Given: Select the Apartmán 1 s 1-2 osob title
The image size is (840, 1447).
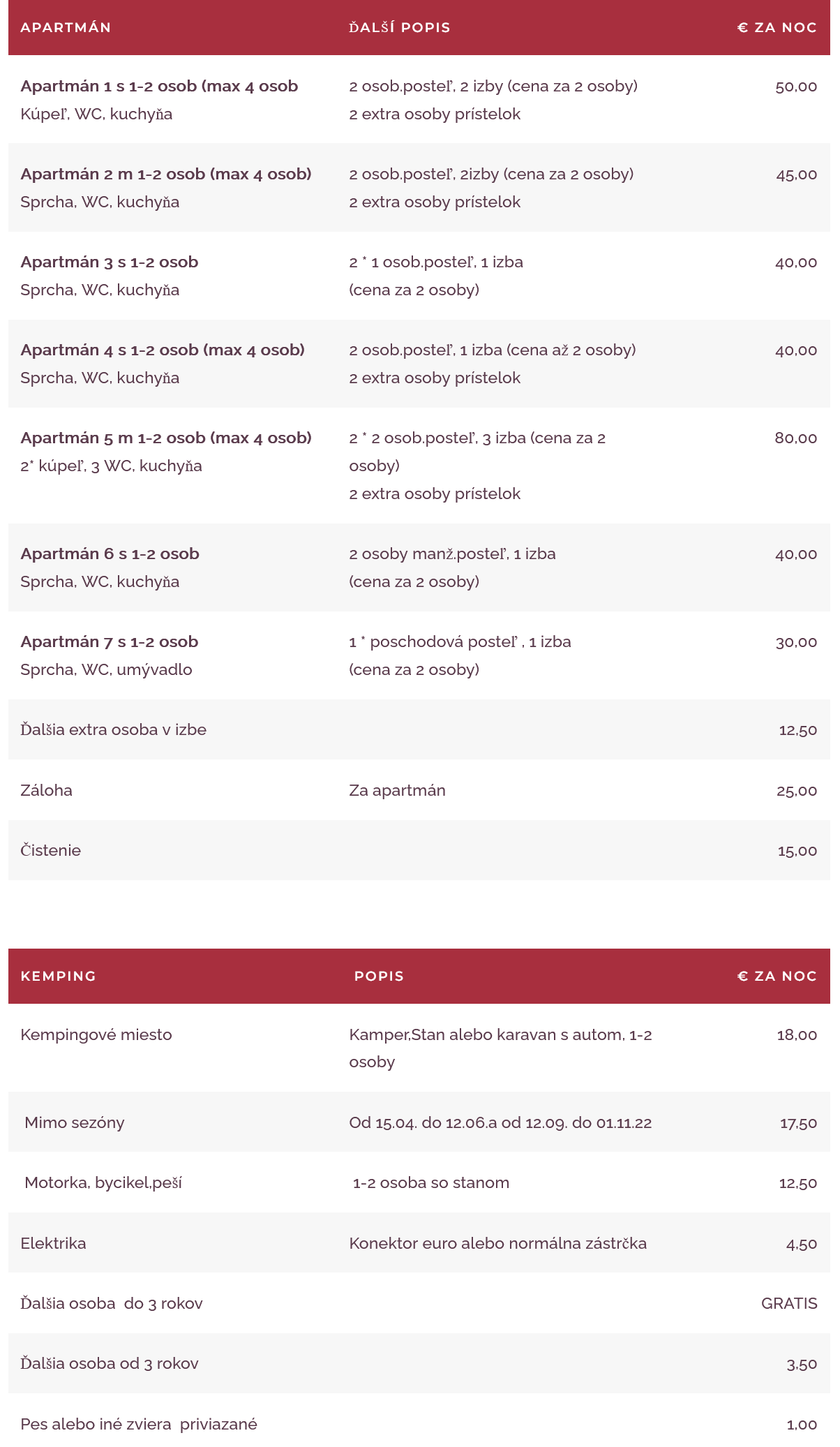Looking at the screenshot, I should click(x=159, y=87).
